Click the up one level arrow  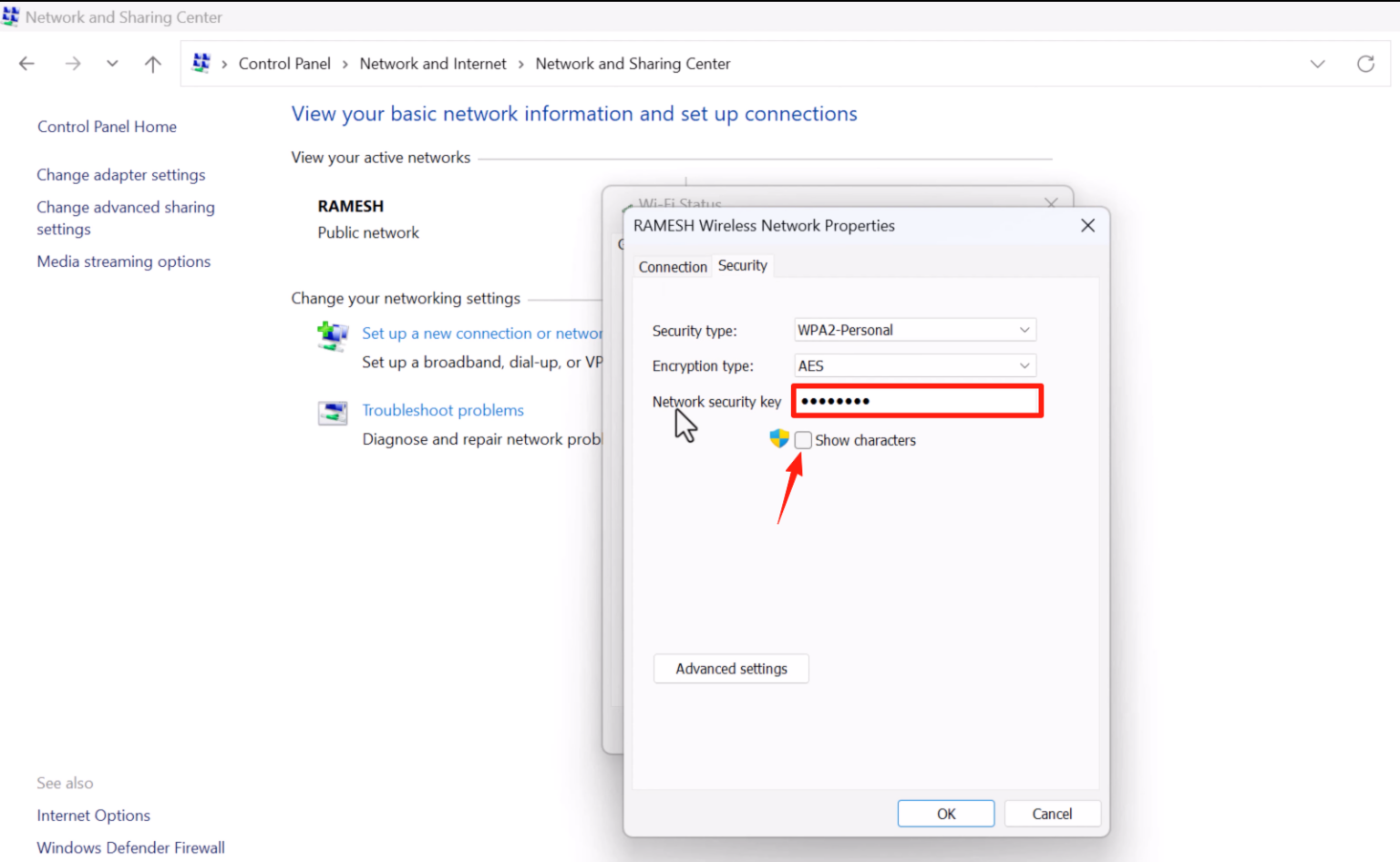coord(152,63)
